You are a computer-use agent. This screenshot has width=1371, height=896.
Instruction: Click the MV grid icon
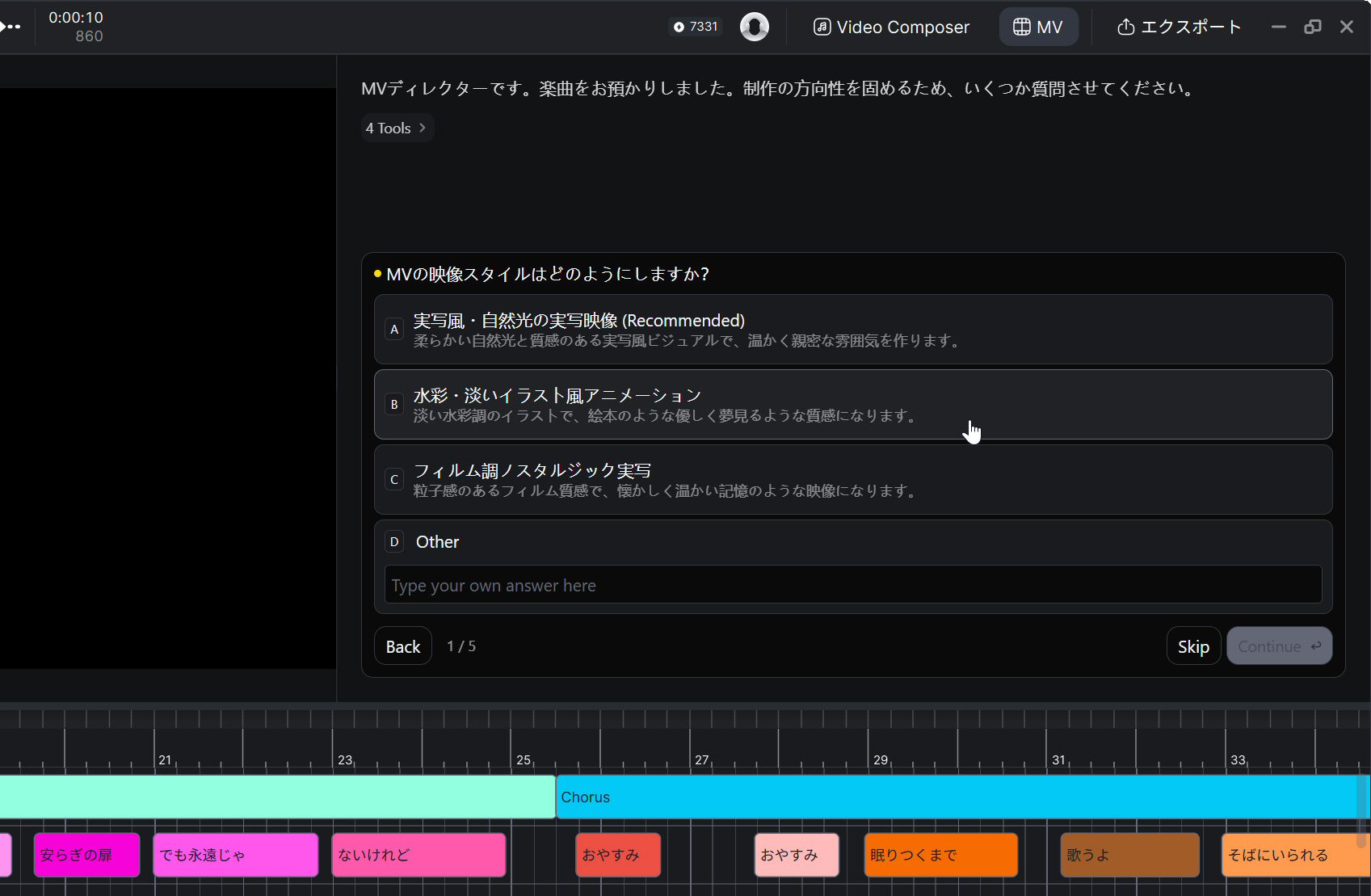(1022, 27)
